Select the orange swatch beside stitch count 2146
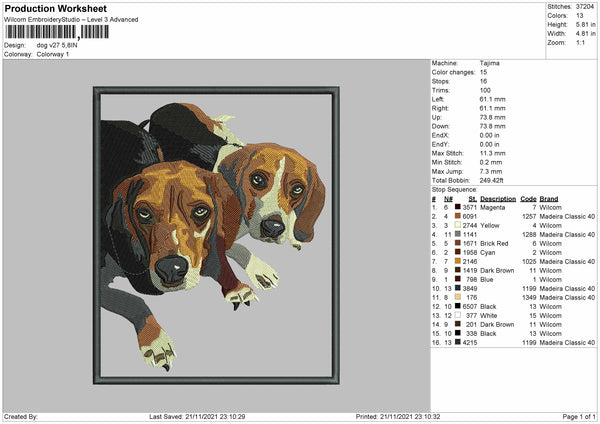 [457, 261]
